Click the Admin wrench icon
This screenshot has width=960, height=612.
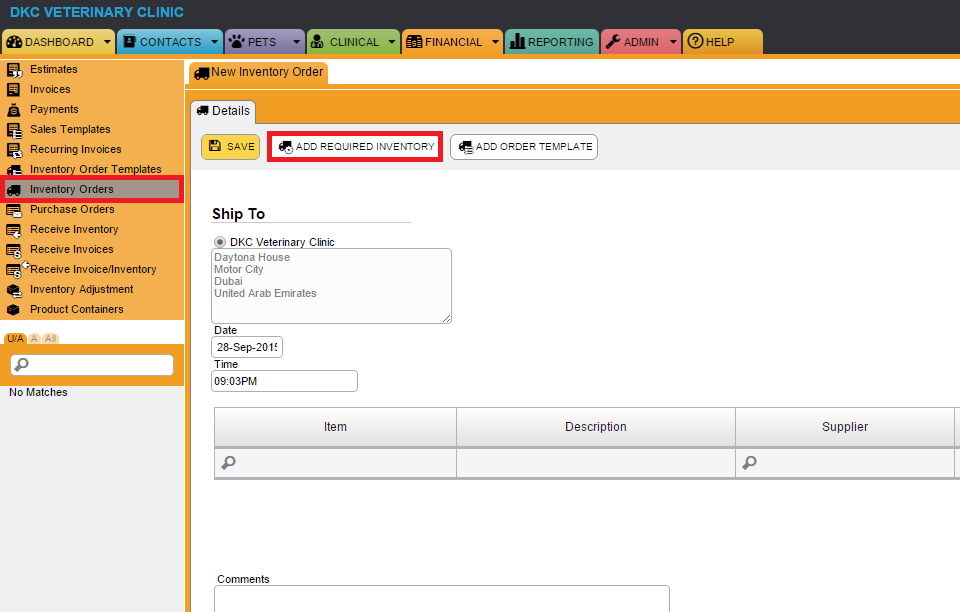tap(613, 42)
